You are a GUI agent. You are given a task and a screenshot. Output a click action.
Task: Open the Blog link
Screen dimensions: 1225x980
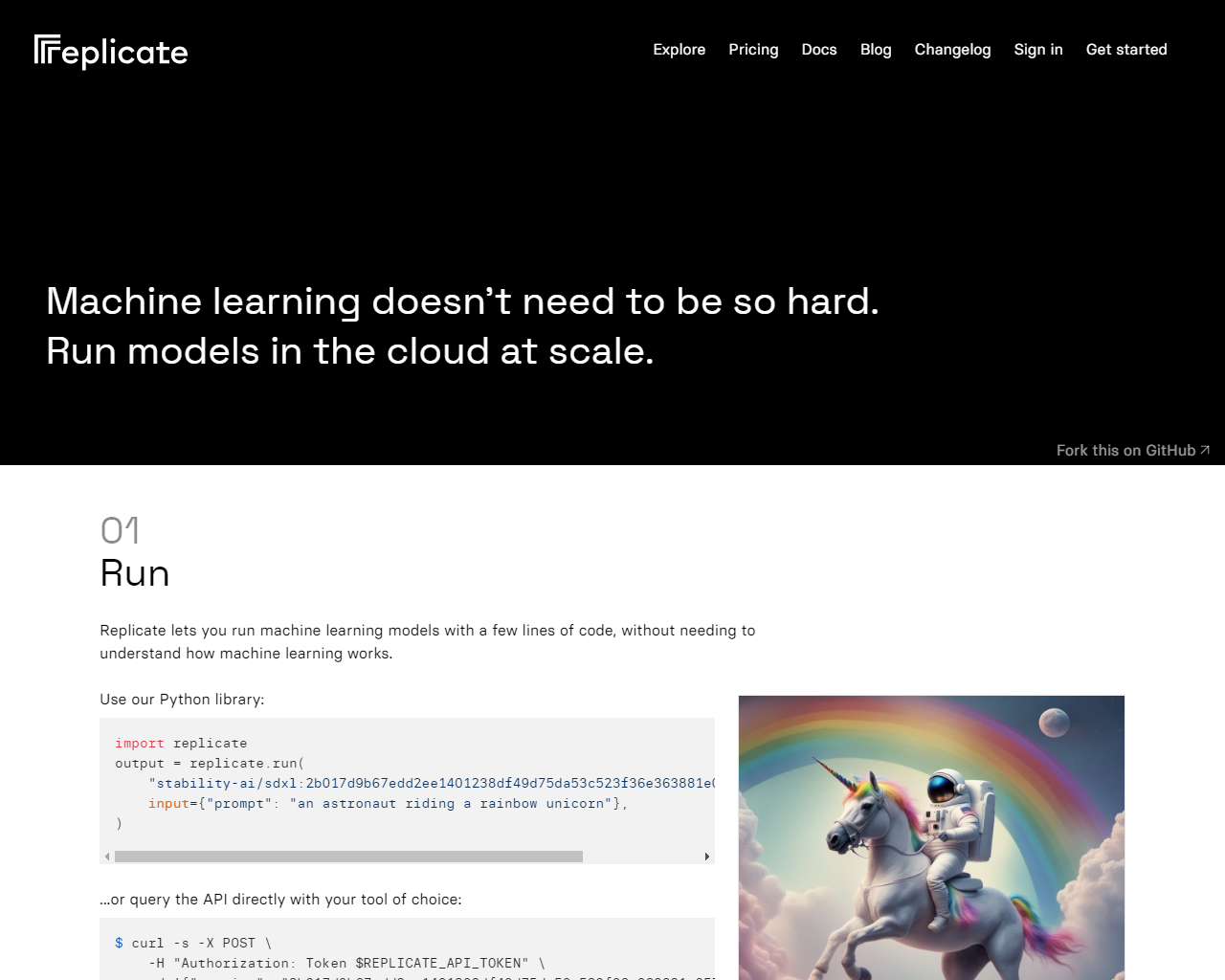tap(876, 50)
